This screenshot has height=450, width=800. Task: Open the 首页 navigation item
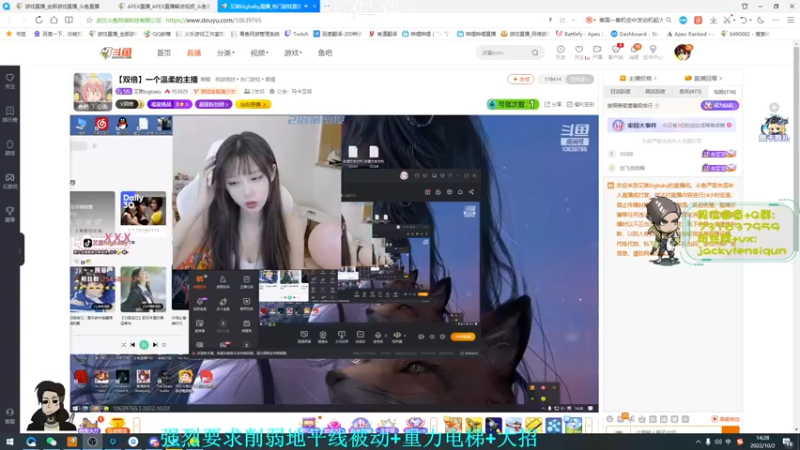pos(164,53)
